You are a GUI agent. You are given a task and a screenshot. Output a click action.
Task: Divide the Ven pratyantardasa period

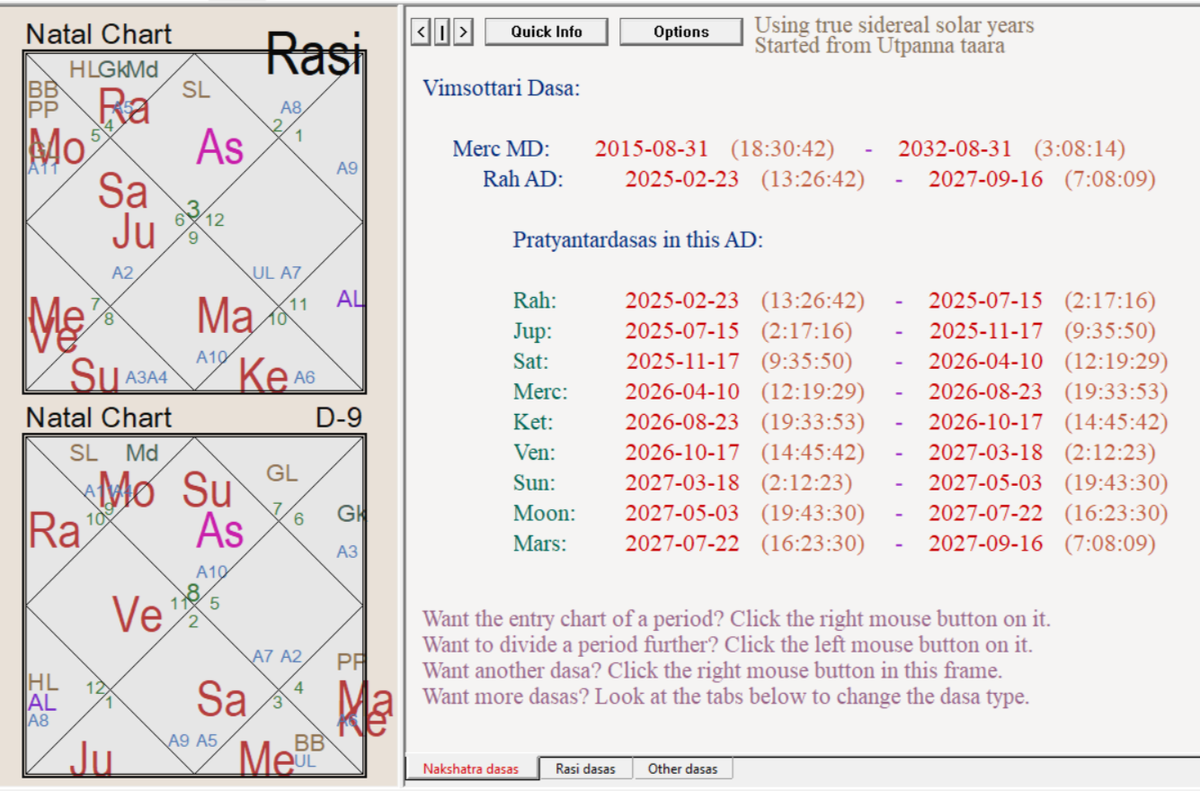[x=834, y=452]
